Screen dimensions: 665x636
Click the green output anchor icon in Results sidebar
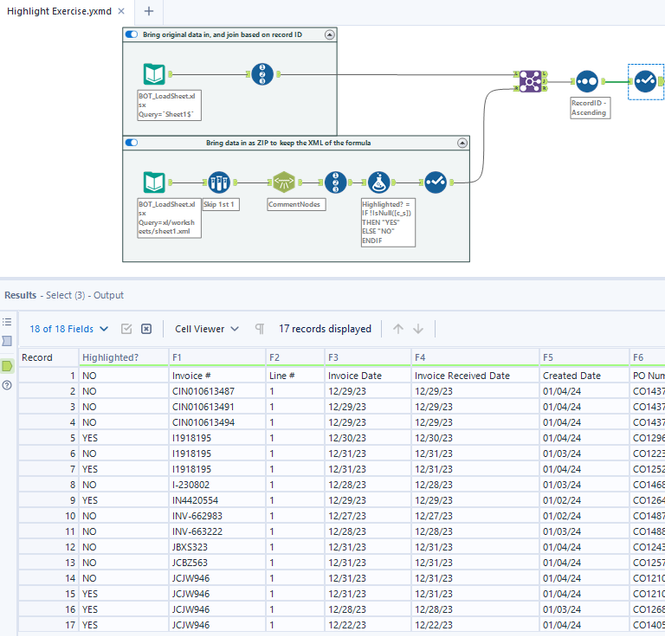click(x=7, y=366)
